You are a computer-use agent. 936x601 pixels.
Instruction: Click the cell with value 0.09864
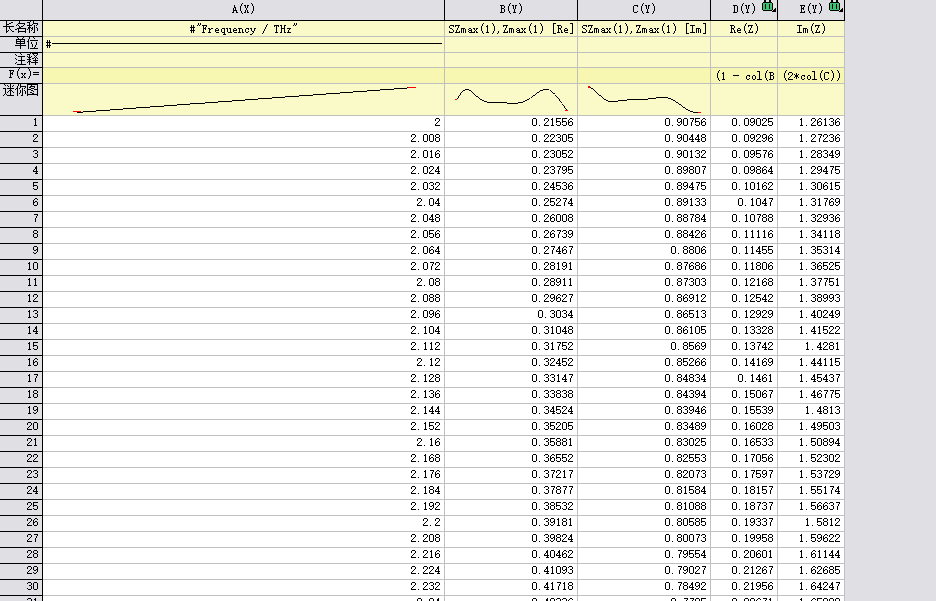coord(744,171)
